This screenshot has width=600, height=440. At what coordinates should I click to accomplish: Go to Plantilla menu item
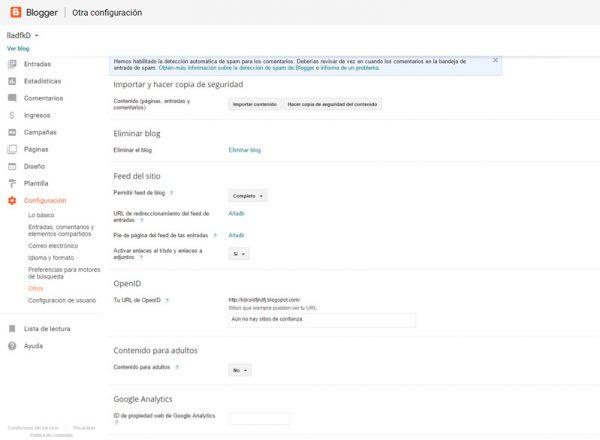[x=36, y=183]
